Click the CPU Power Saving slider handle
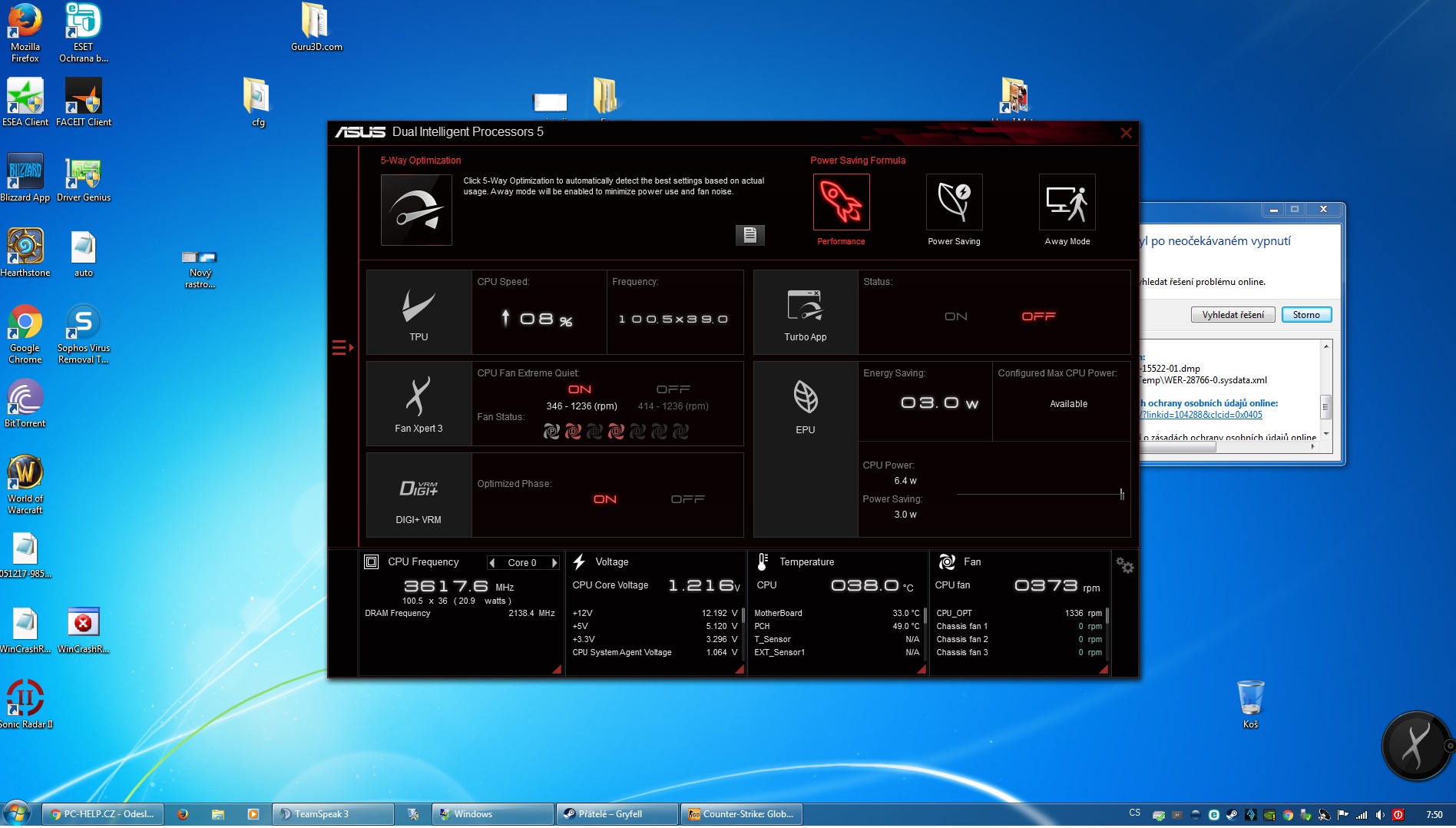Viewport: 1456px width, 828px height. point(1122,494)
